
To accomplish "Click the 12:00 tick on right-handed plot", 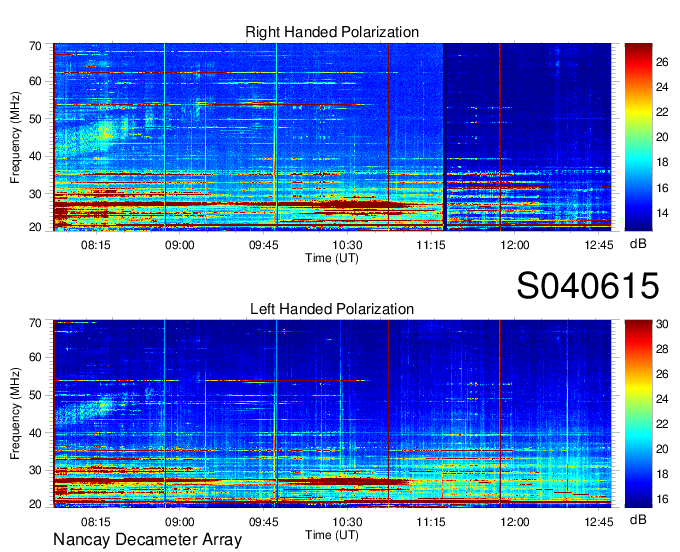I will pos(515,245).
